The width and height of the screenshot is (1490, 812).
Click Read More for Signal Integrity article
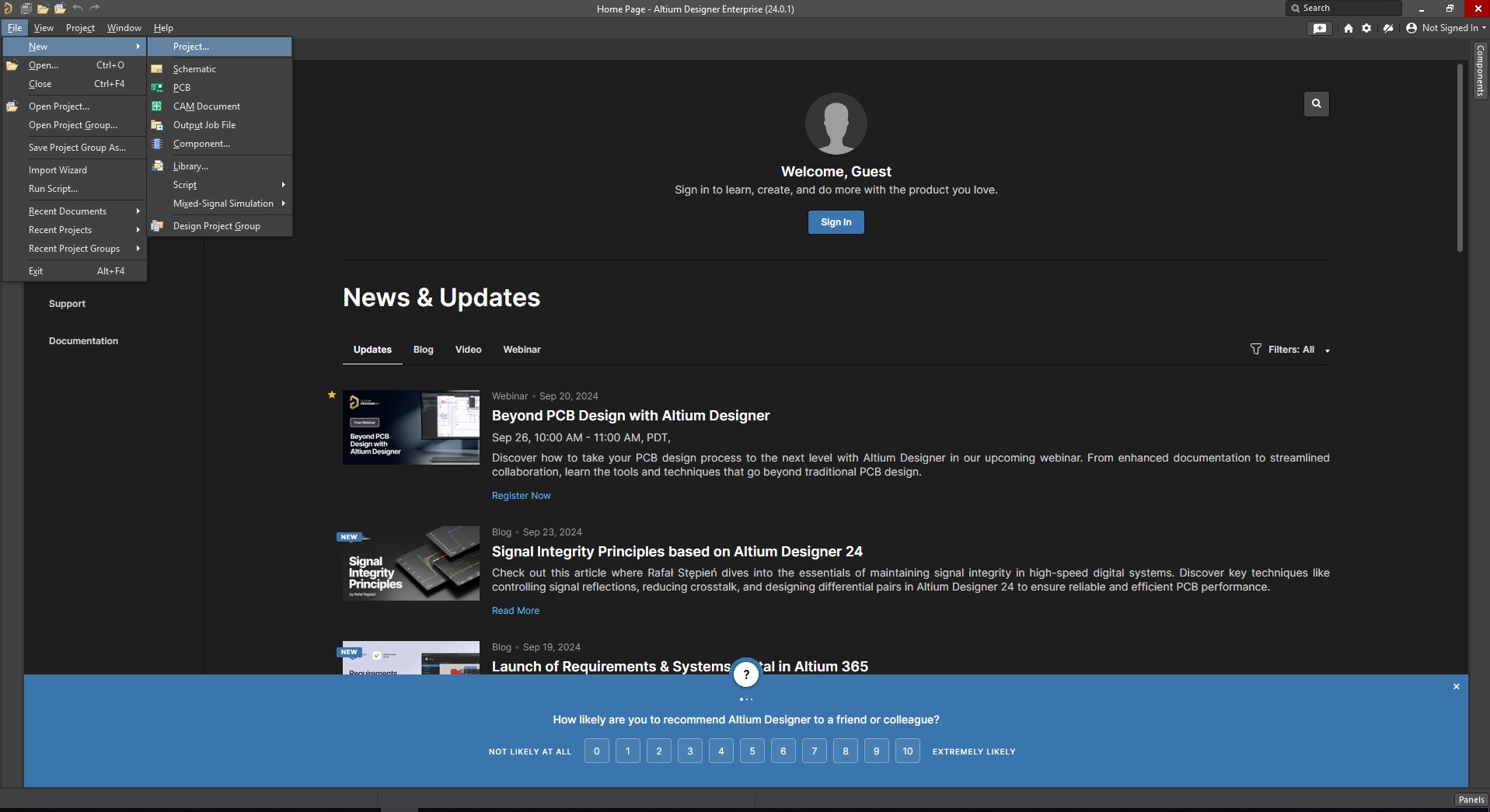tap(515, 611)
